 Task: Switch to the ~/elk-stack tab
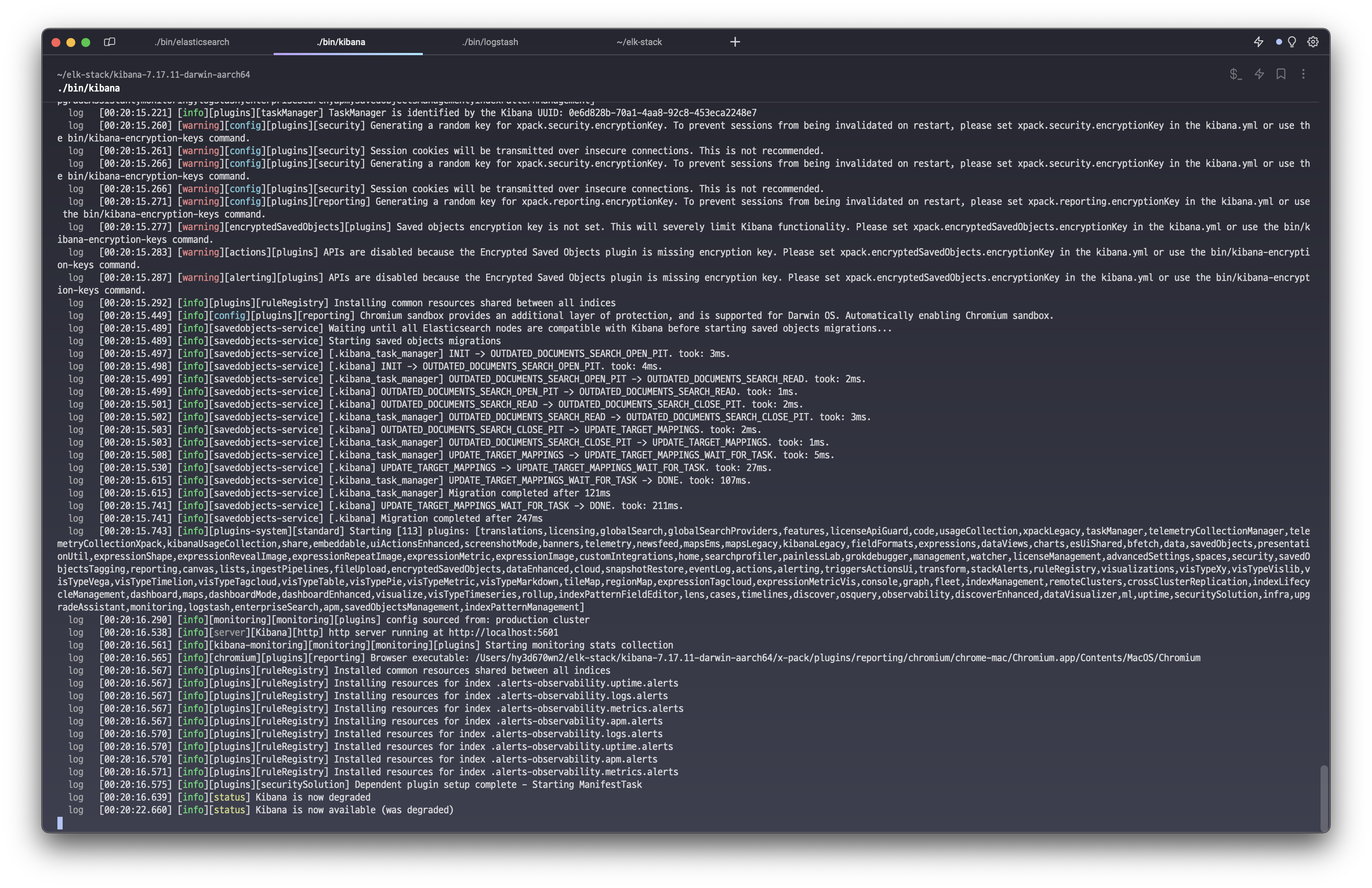click(x=639, y=42)
